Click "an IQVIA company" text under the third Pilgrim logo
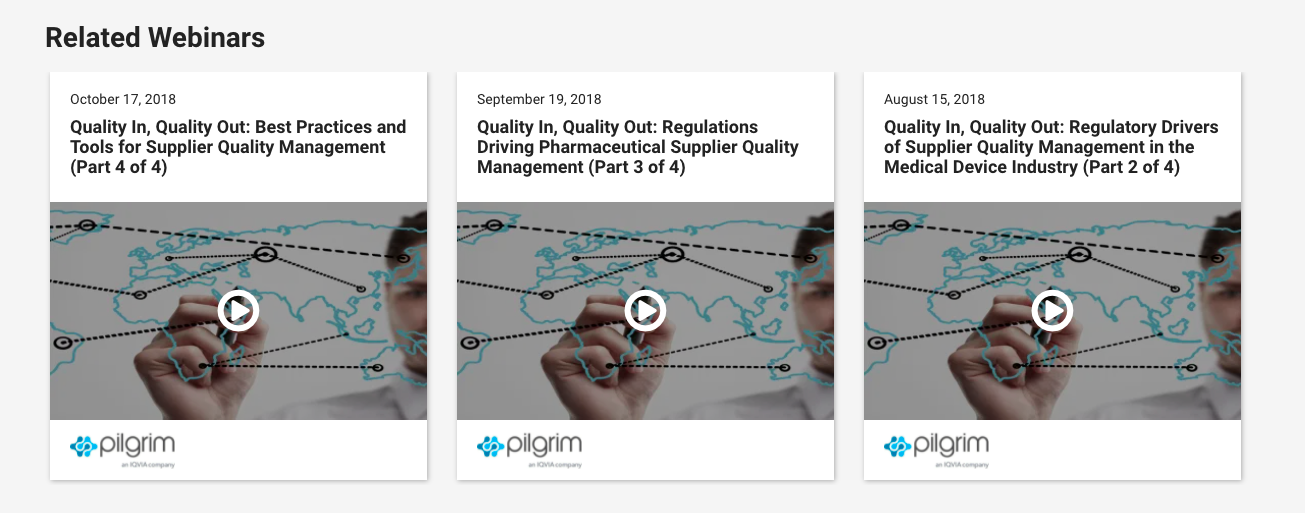The image size is (1305, 513). pyautogui.click(x=961, y=465)
